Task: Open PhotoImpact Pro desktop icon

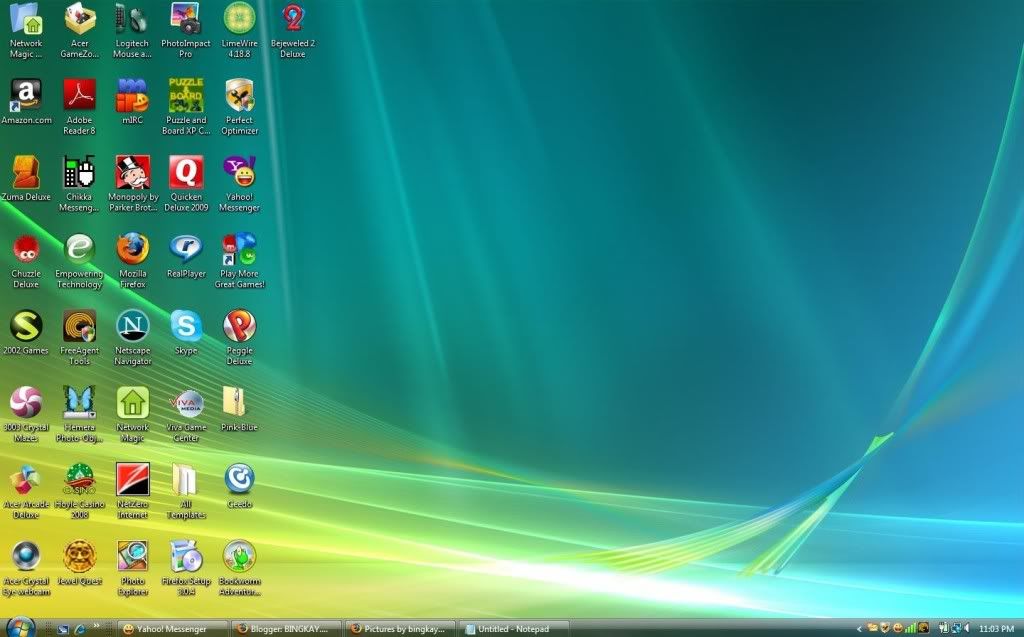Action: pos(186,31)
